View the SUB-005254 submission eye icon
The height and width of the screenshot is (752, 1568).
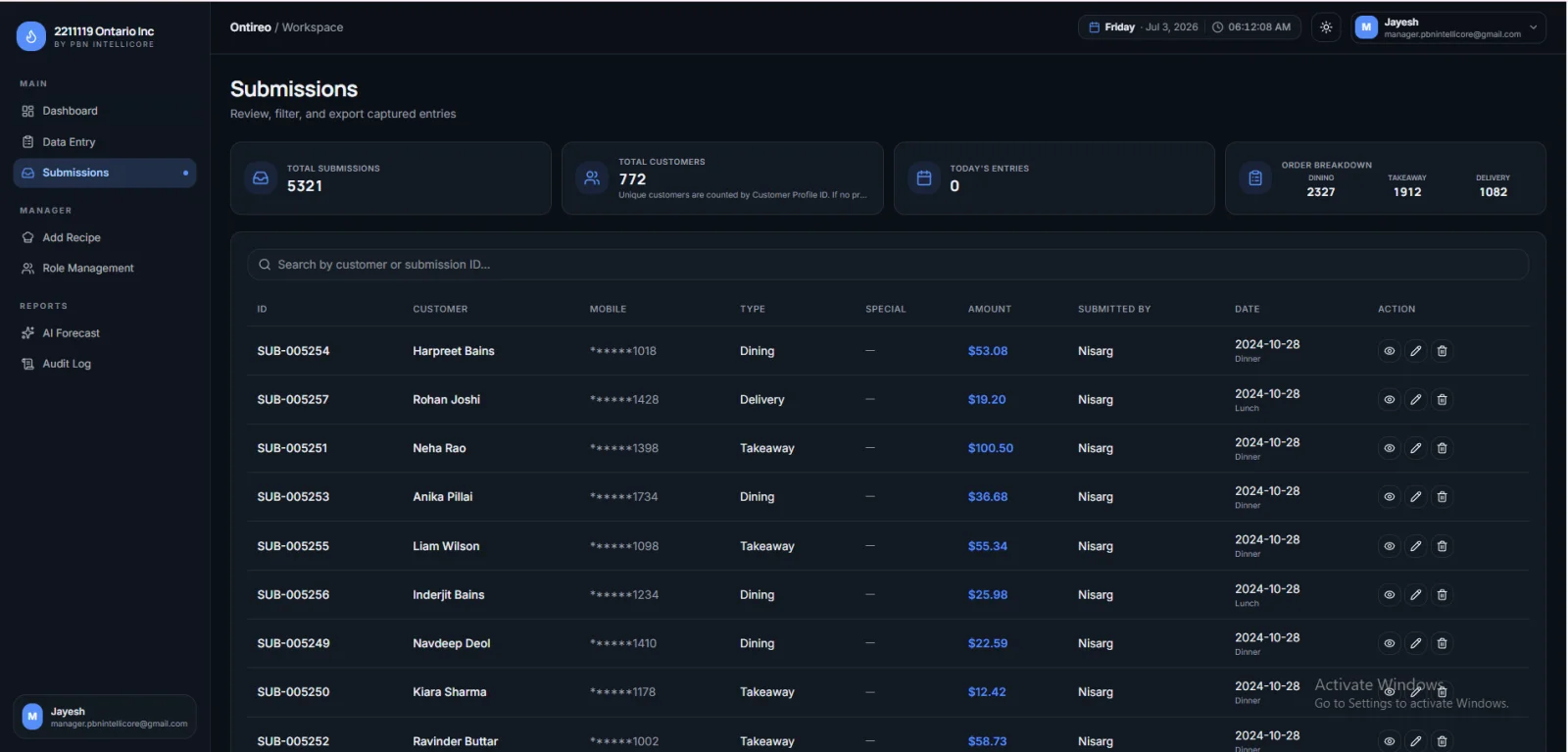pyautogui.click(x=1389, y=351)
